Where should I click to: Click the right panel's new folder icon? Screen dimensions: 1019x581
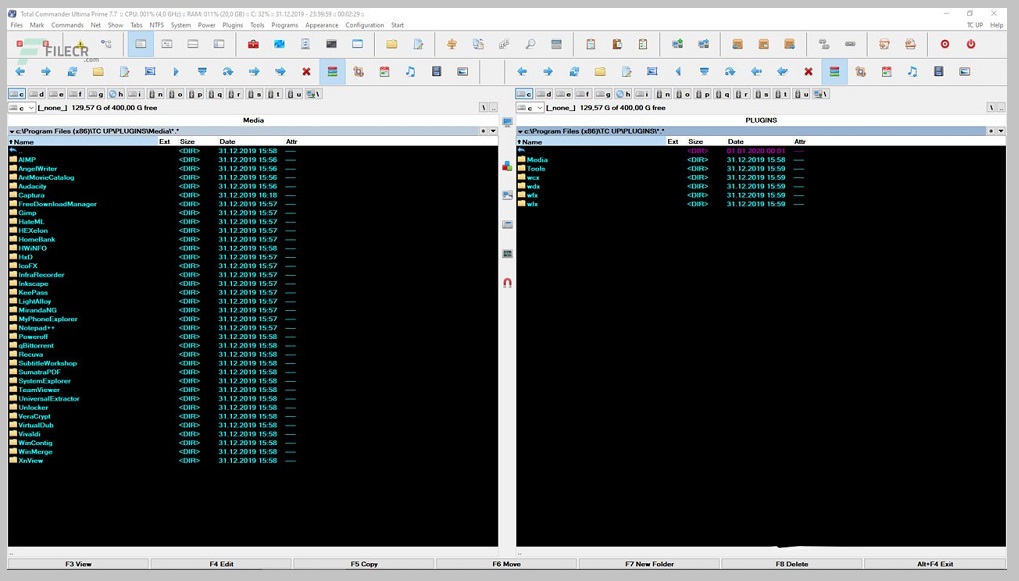pyautogui.click(x=600, y=71)
